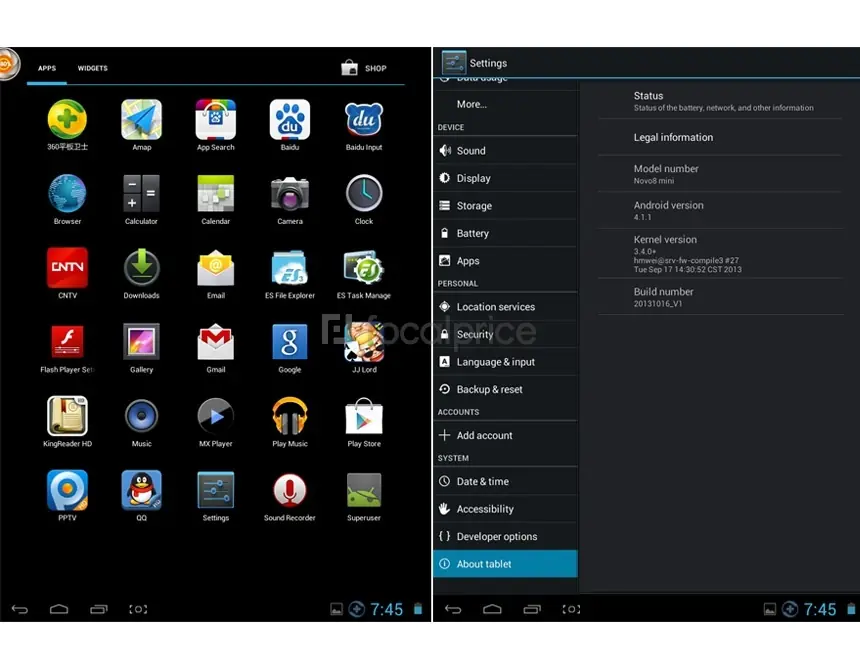This screenshot has width=860, height=666.
Task: Launch the Amap app
Action: click(142, 119)
